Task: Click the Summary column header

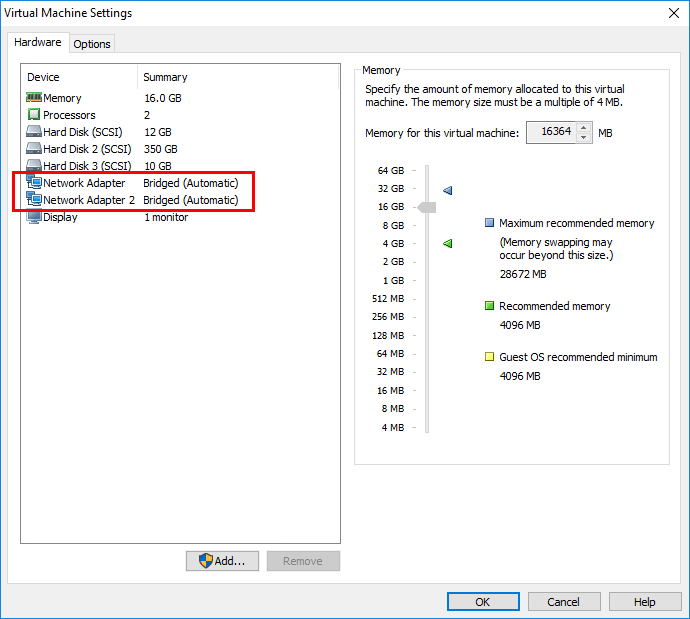Action: pyautogui.click(x=238, y=77)
